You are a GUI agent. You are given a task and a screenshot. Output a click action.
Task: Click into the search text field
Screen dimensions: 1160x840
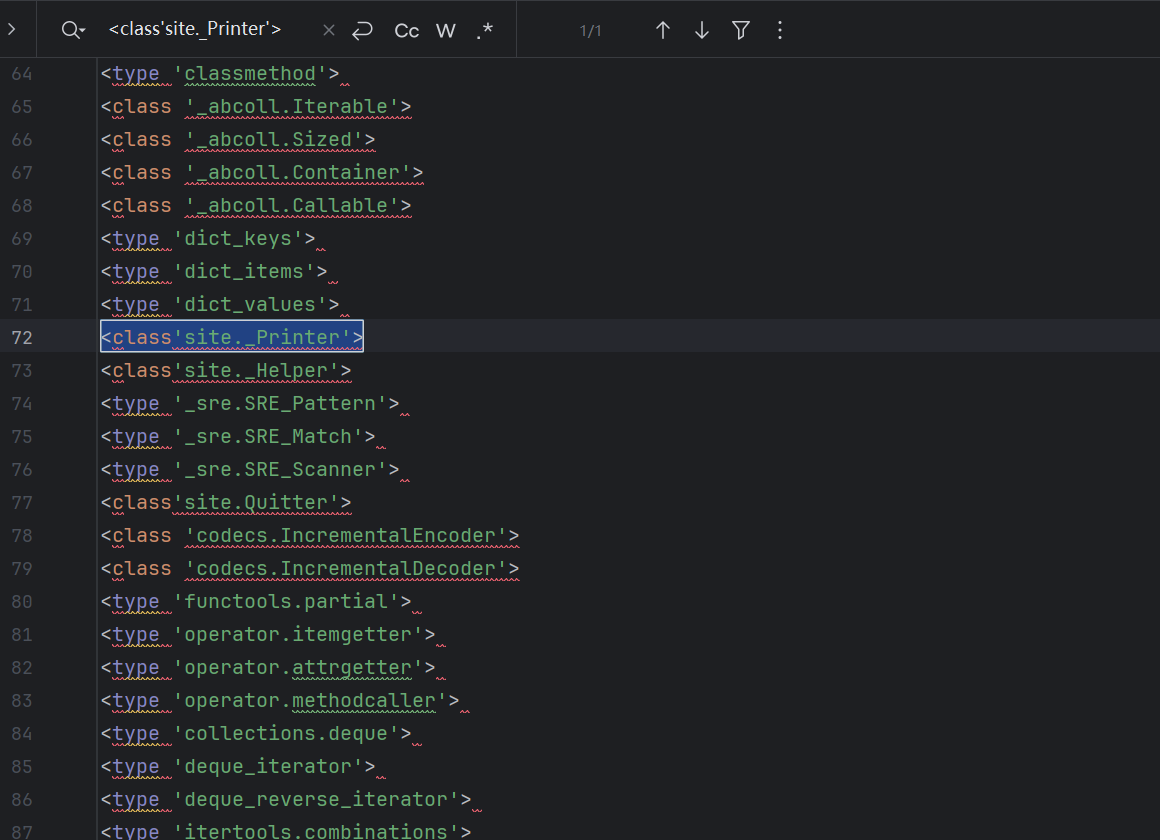pos(195,30)
